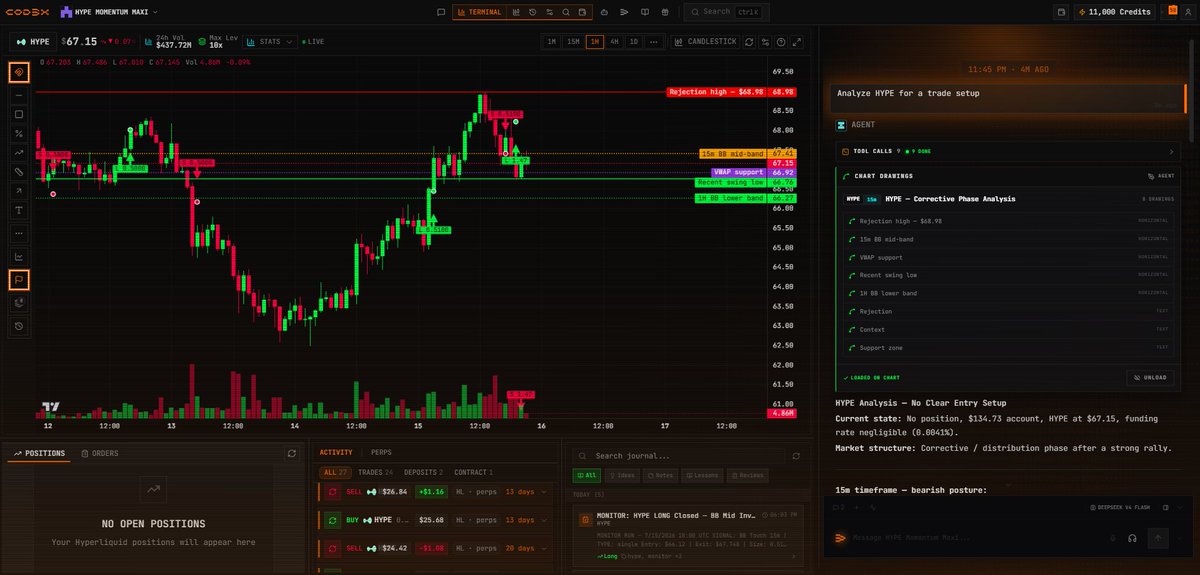
Task: Open more timeframes ellipsis menu
Action: pyautogui.click(x=653, y=42)
